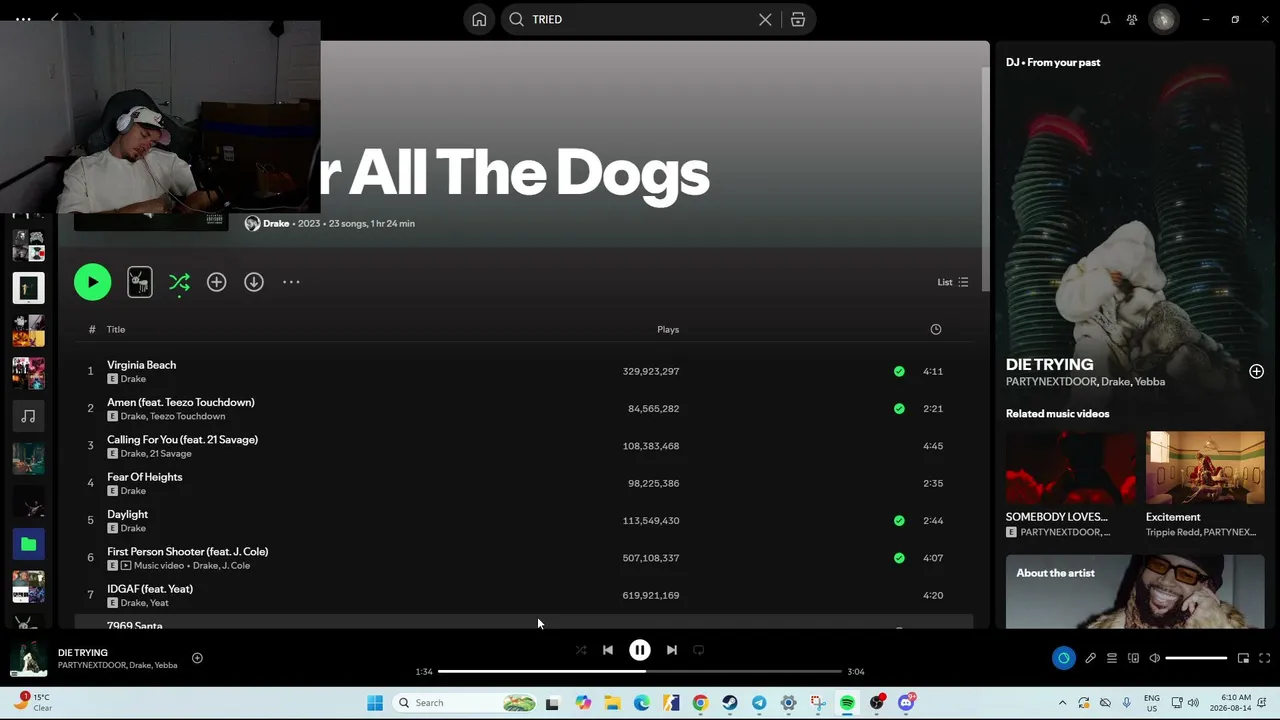This screenshot has width=1280, height=720.
Task: Open the About the artist card
Action: pos(1135,592)
